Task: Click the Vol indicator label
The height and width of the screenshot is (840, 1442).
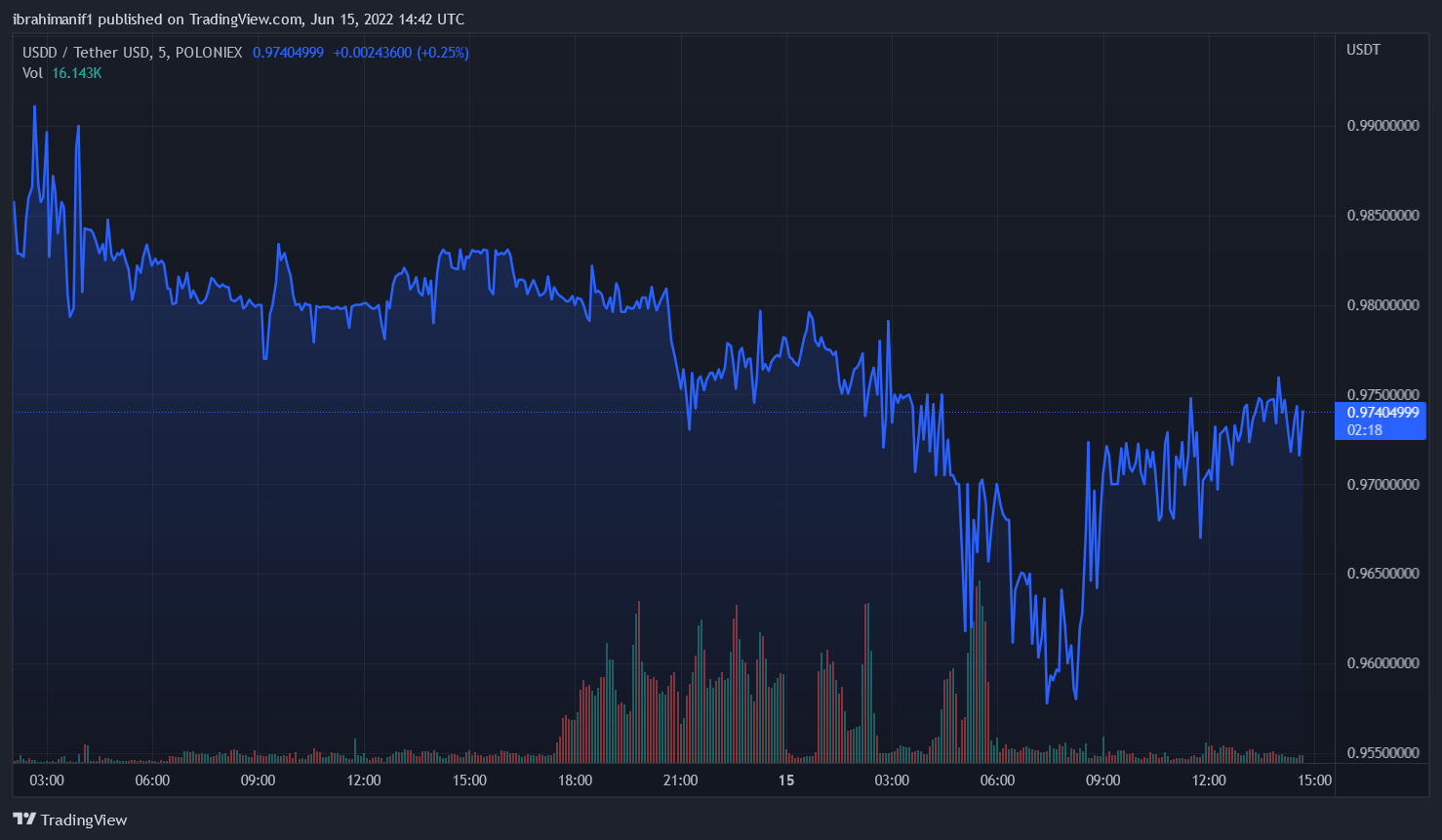Action: [32, 73]
